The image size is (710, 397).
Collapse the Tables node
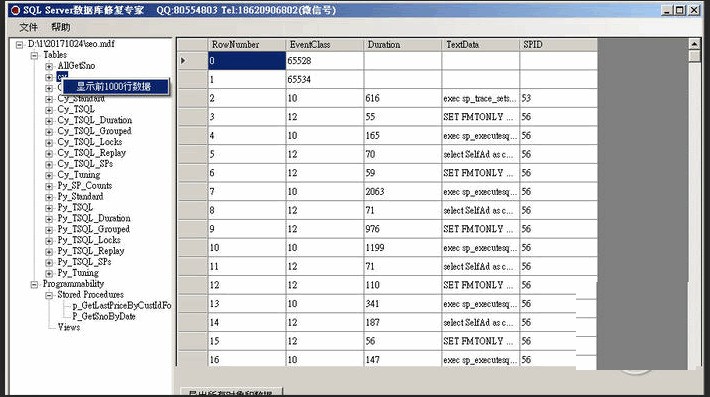point(34,55)
